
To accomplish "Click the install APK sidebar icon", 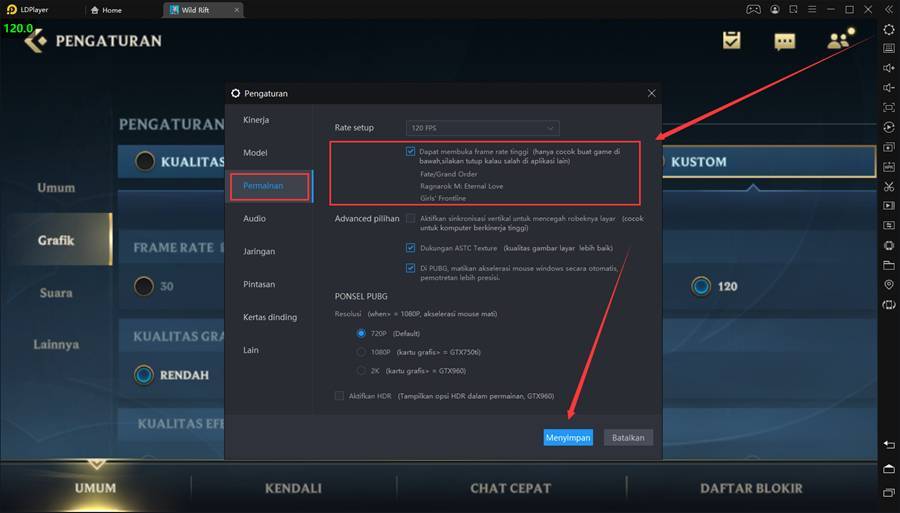I will [x=889, y=166].
